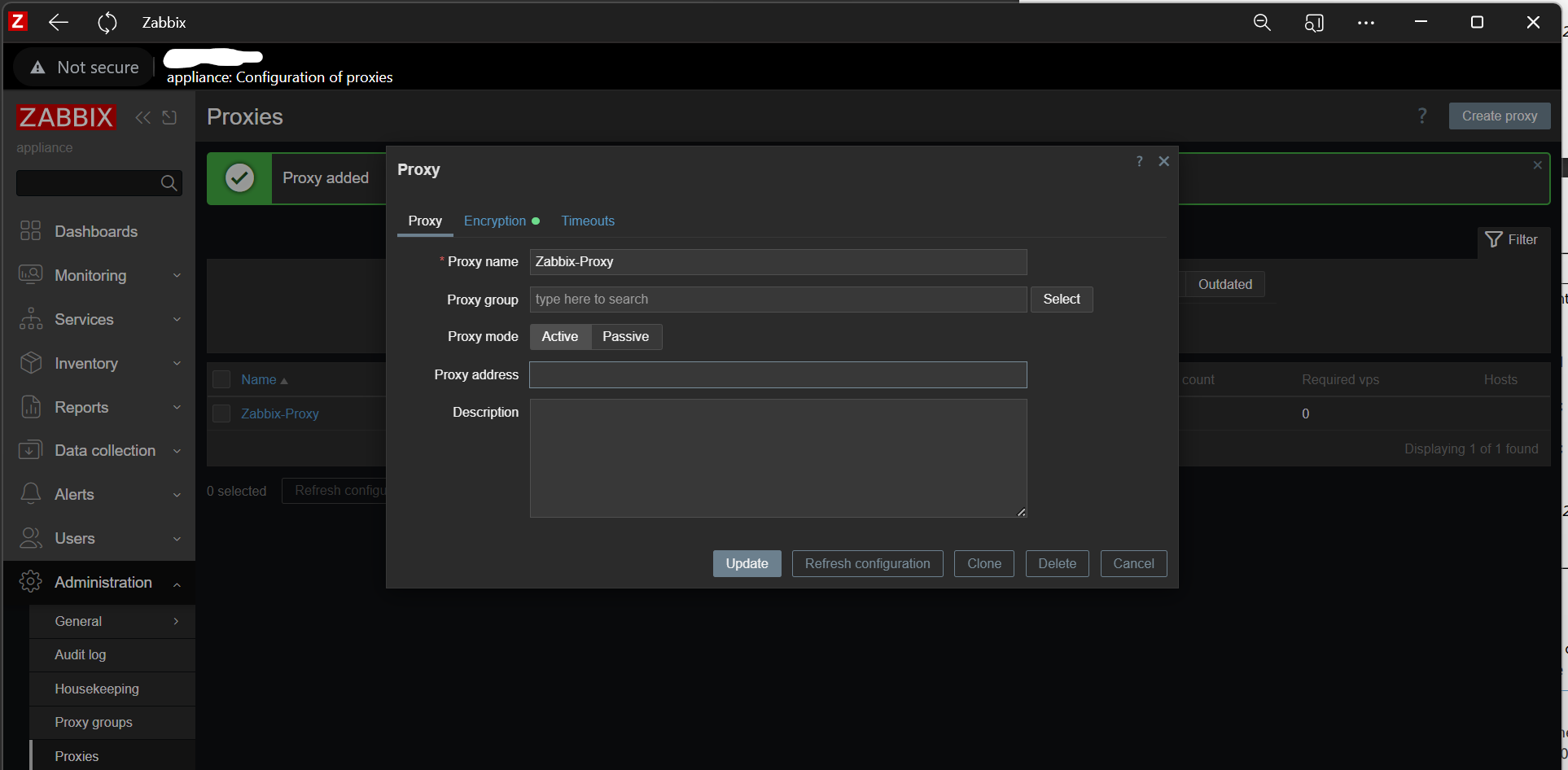Open the Proxies submenu item

pyautogui.click(x=112, y=756)
